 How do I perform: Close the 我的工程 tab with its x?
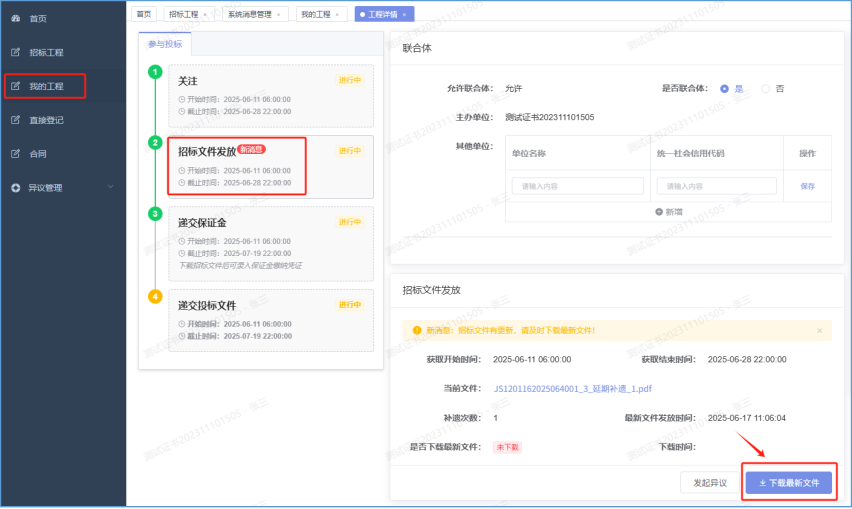[337, 15]
